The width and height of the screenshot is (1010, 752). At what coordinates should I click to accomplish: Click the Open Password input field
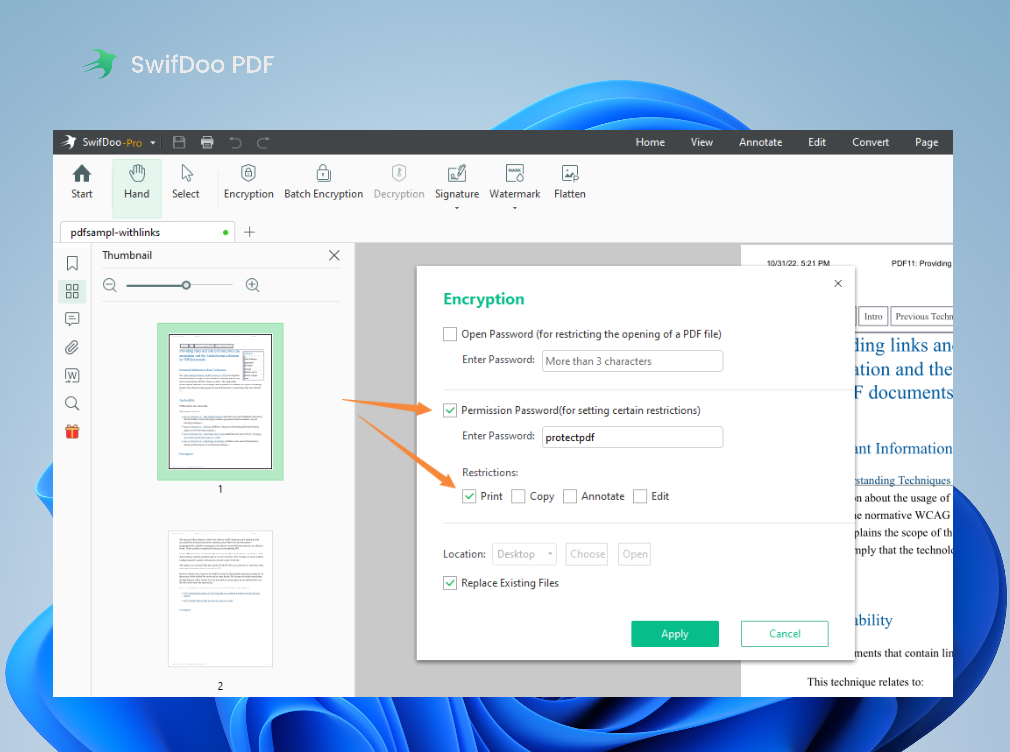632,361
